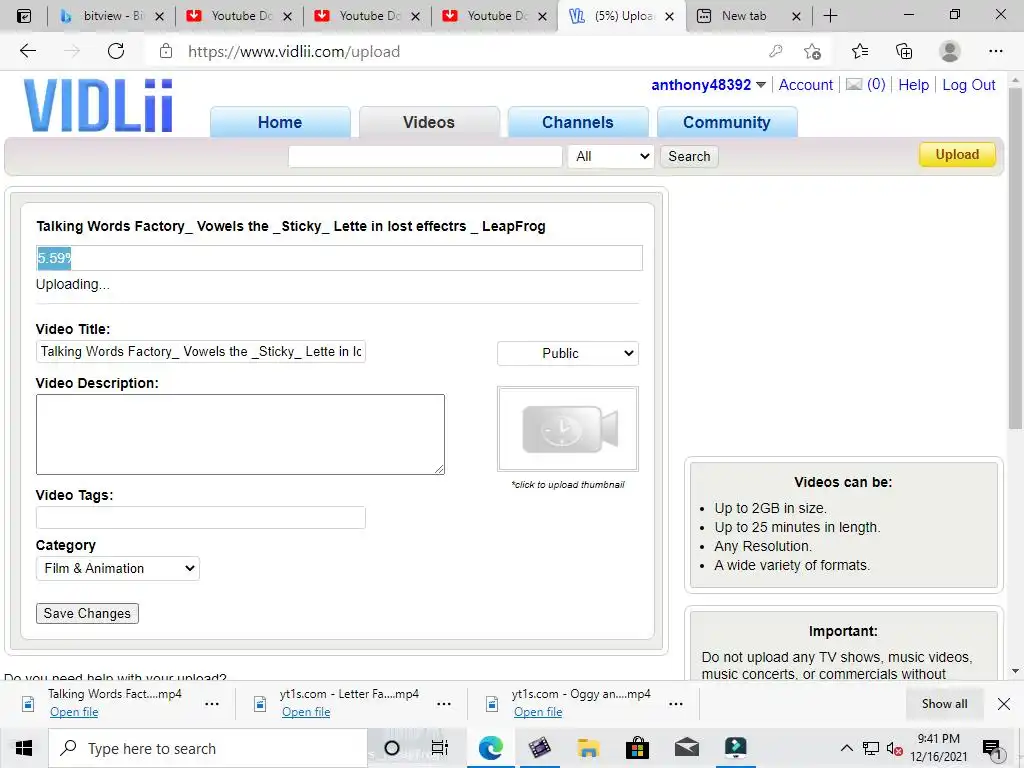Expand anthony48392 user dropdown arrow
The width and height of the screenshot is (1024, 768).
pyautogui.click(x=761, y=85)
